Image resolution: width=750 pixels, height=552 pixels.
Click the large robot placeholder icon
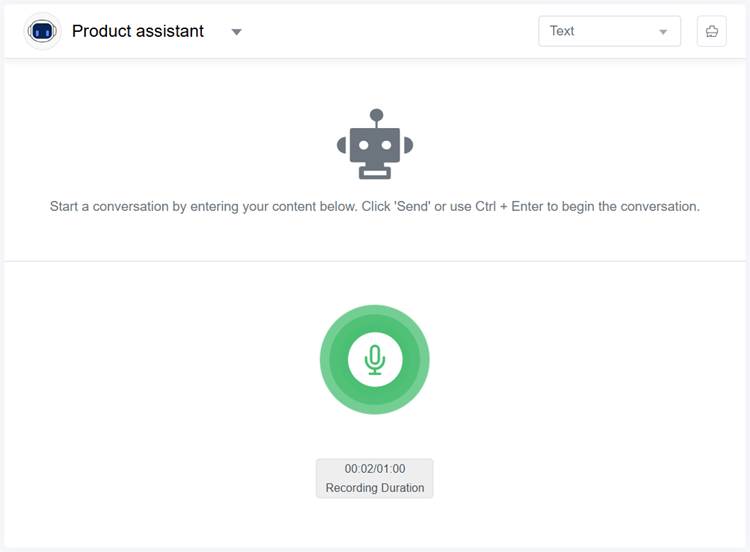click(375, 146)
